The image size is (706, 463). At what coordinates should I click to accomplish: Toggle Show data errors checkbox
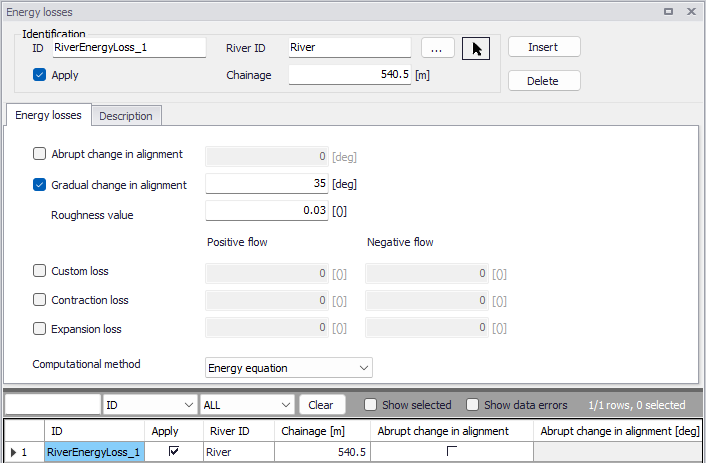pos(472,404)
